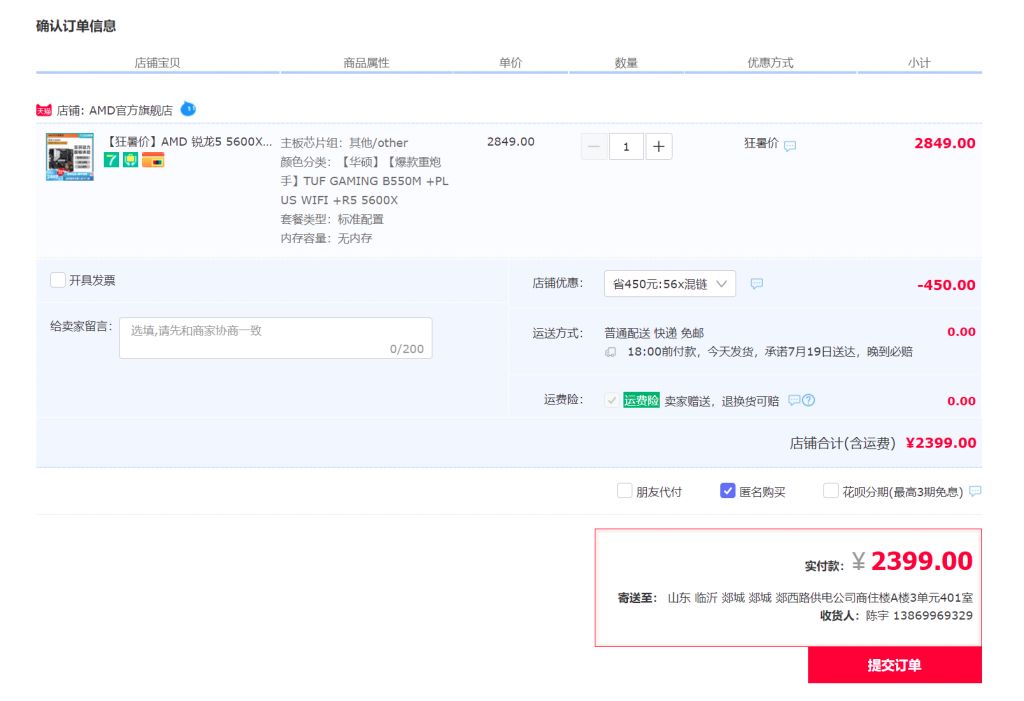Open the store customer service chat icon
Viewport: 1024px width, 701px height.
point(188,110)
